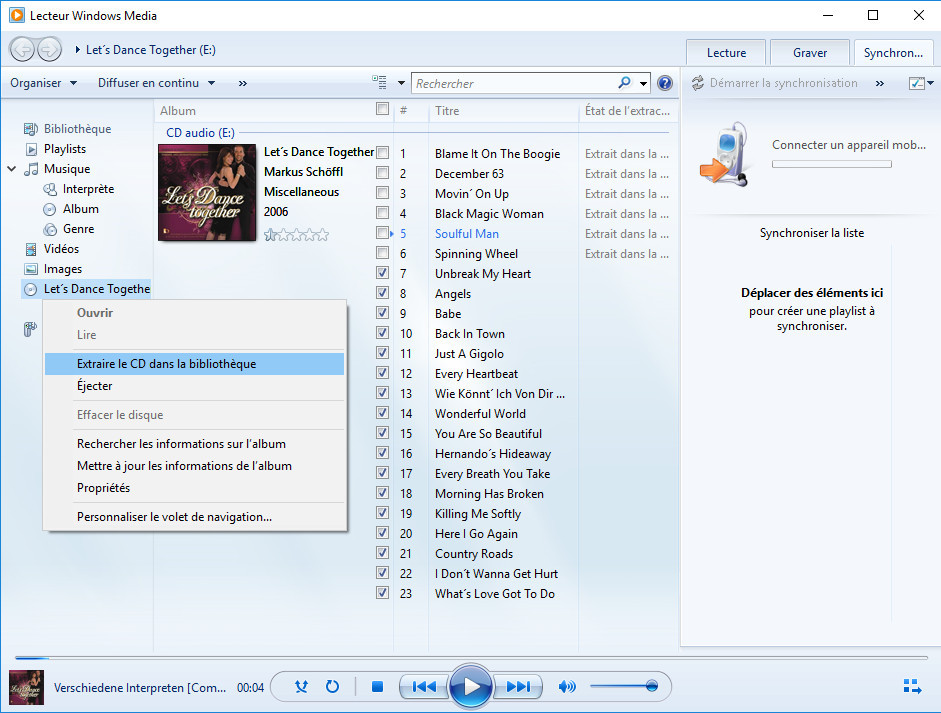The width and height of the screenshot is (941, 713).
Task: Switch to the Synchroniser tab
Action: [x=894, y=53]
